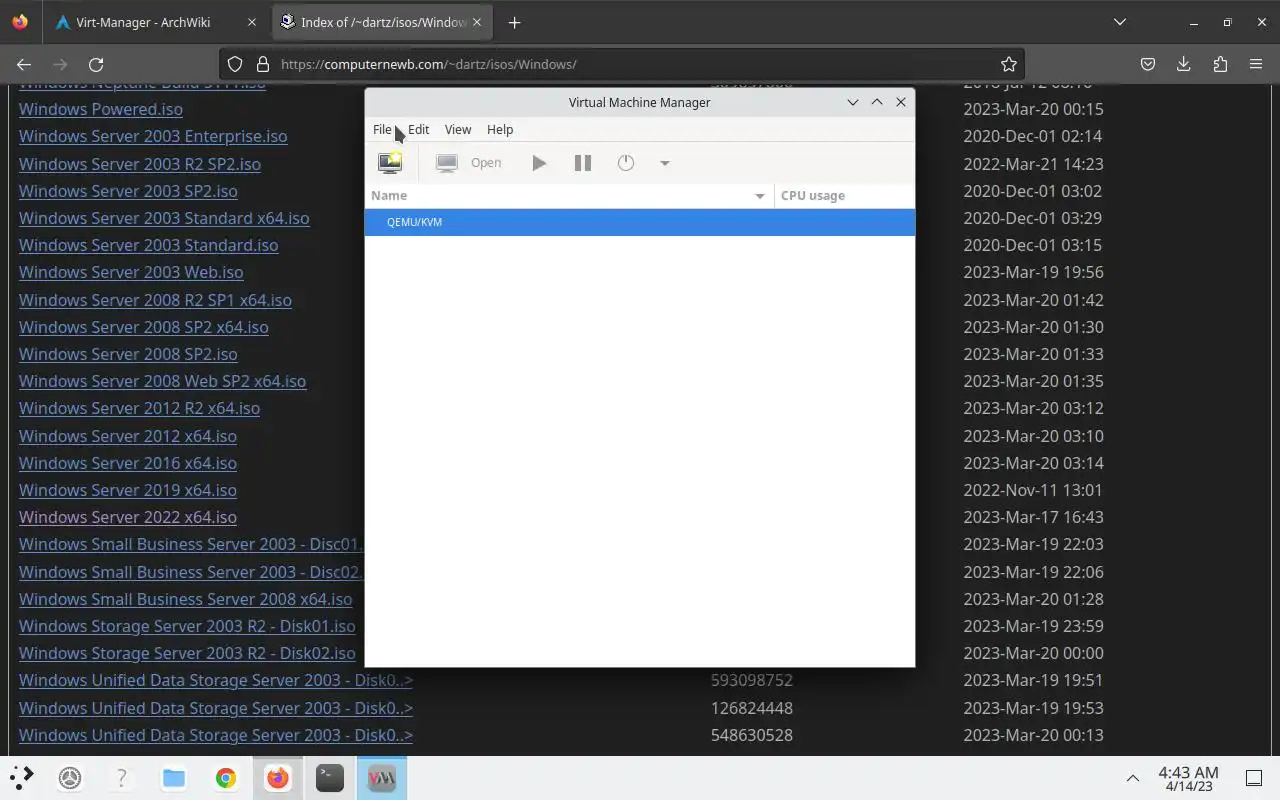
Task: Open Windows Server 2019 x64.iso link
Action: coord(128,490)
